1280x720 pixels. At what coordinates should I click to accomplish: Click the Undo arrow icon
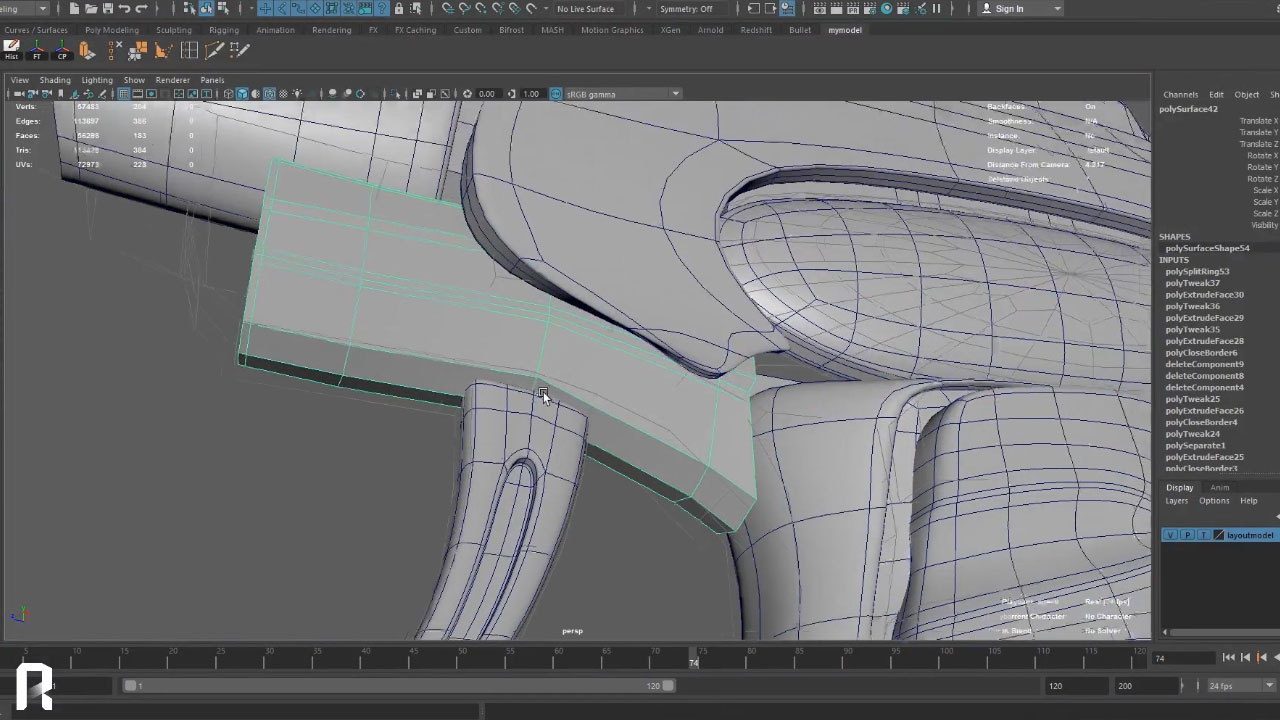[124, 9]
